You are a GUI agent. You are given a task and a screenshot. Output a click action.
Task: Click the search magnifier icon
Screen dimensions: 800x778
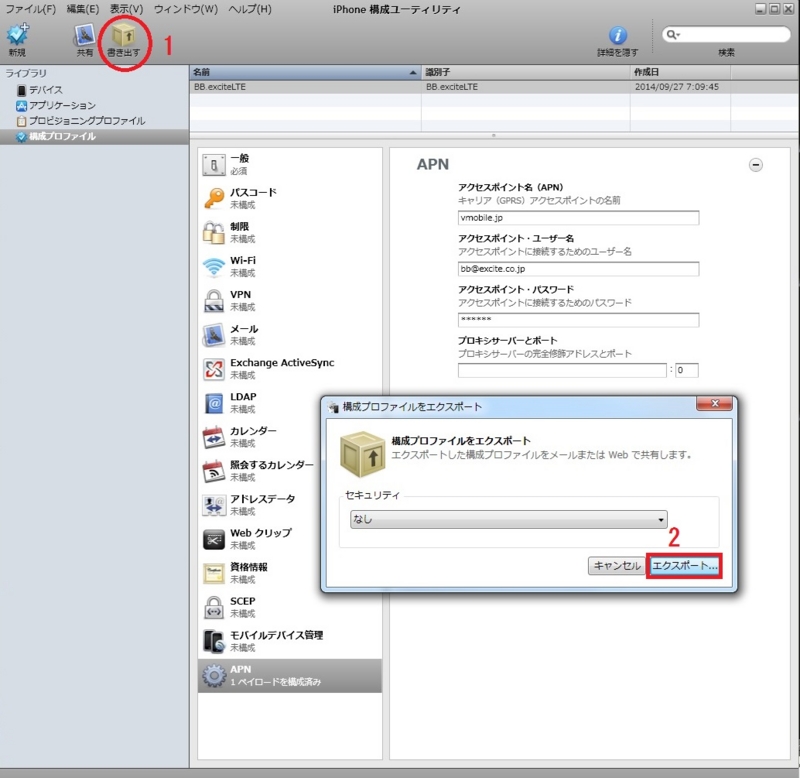click(672, 34)
